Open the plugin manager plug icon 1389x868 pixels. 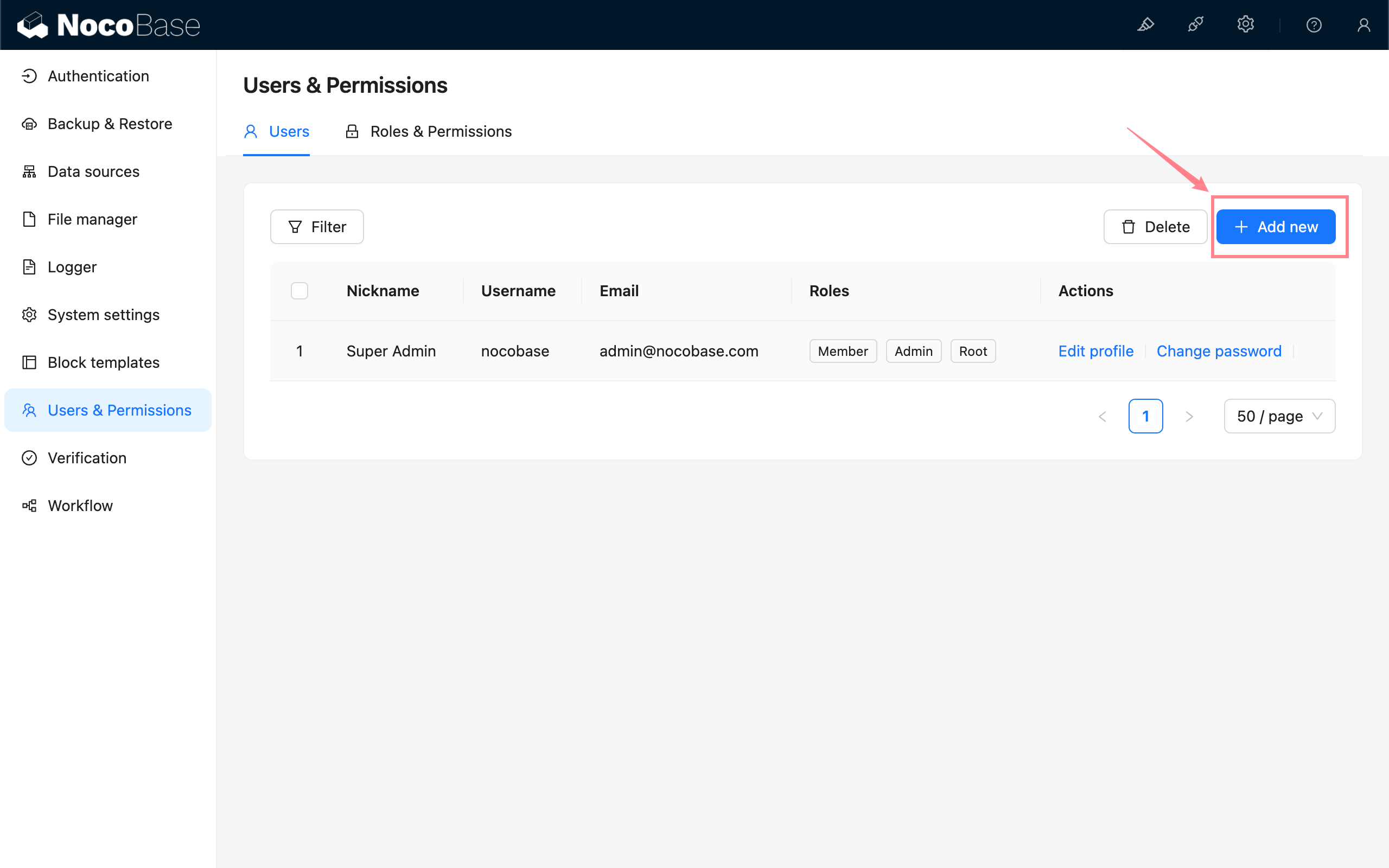point(1196,25)
